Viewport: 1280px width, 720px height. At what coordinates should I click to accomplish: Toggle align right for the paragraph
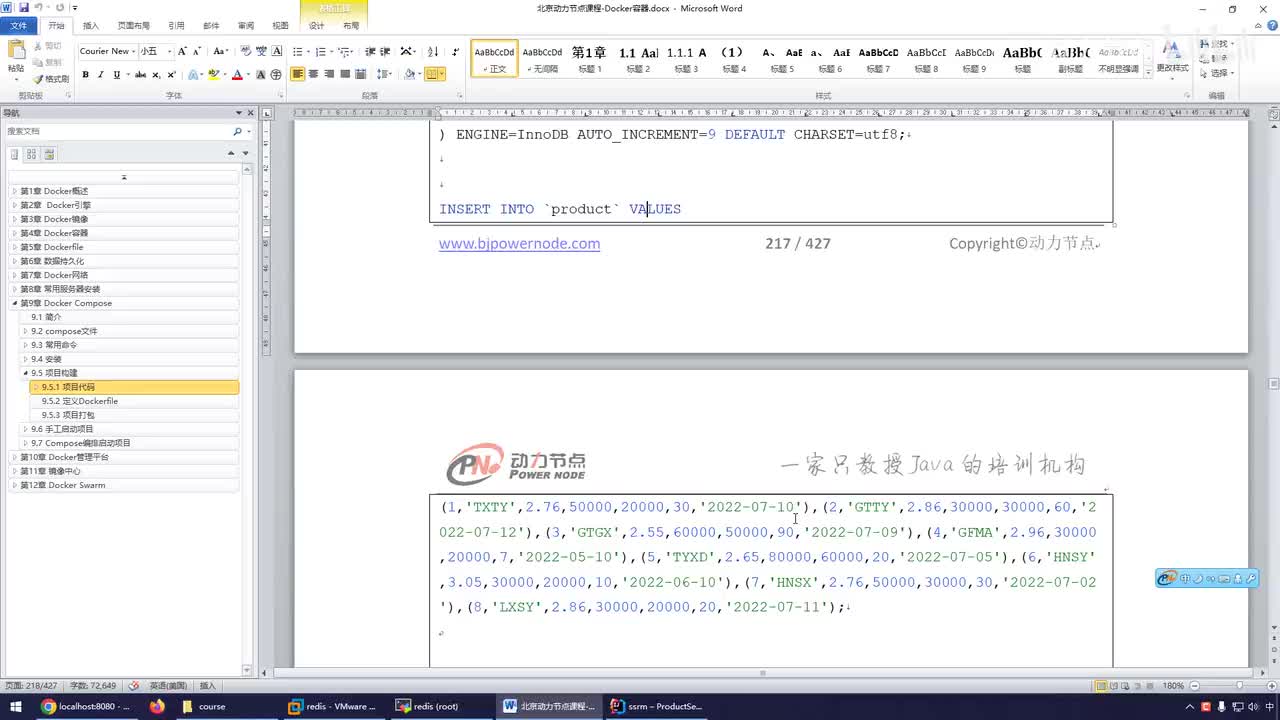pyautogui.click(x=329, y=74)
